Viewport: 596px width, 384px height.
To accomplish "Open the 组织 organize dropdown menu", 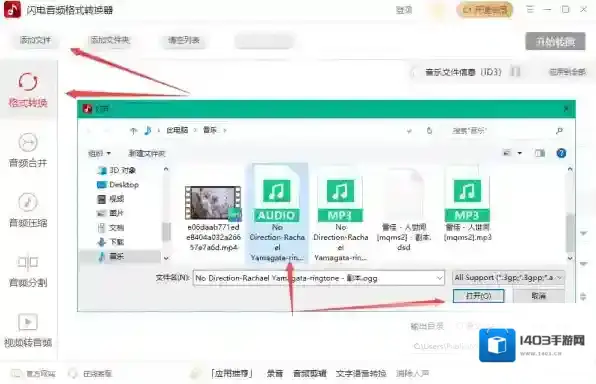I will [99, 154].
